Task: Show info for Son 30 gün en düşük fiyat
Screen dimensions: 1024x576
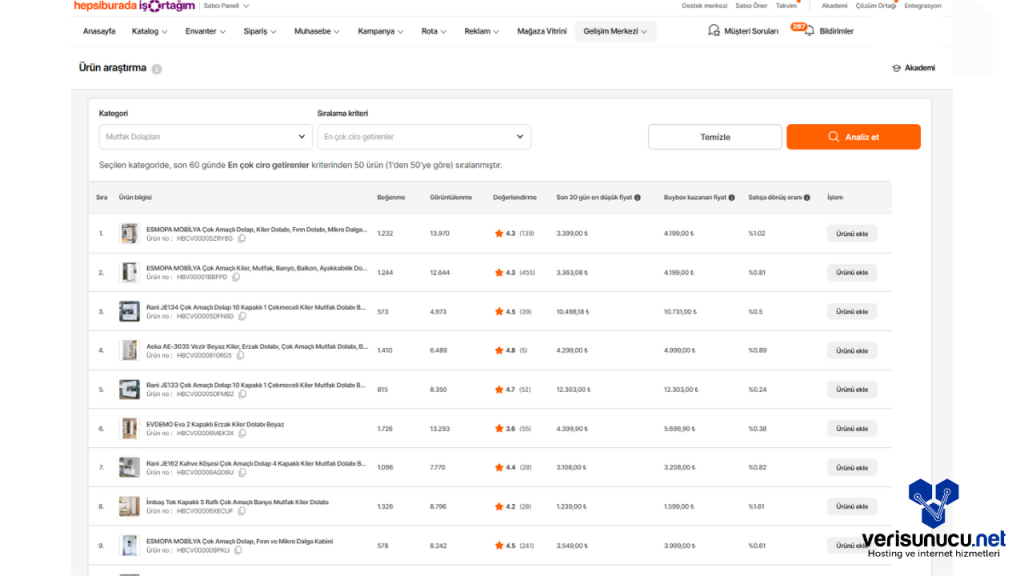Action: (637, 197)
